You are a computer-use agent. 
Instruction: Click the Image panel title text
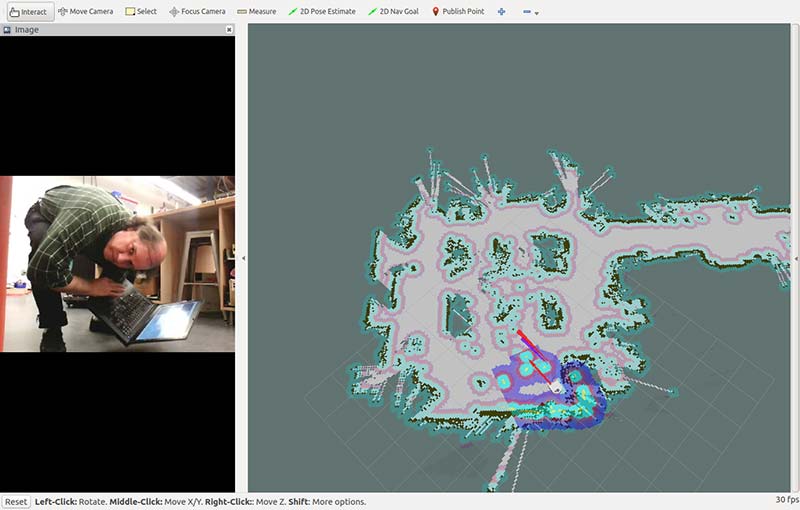[x=27, y=30]
